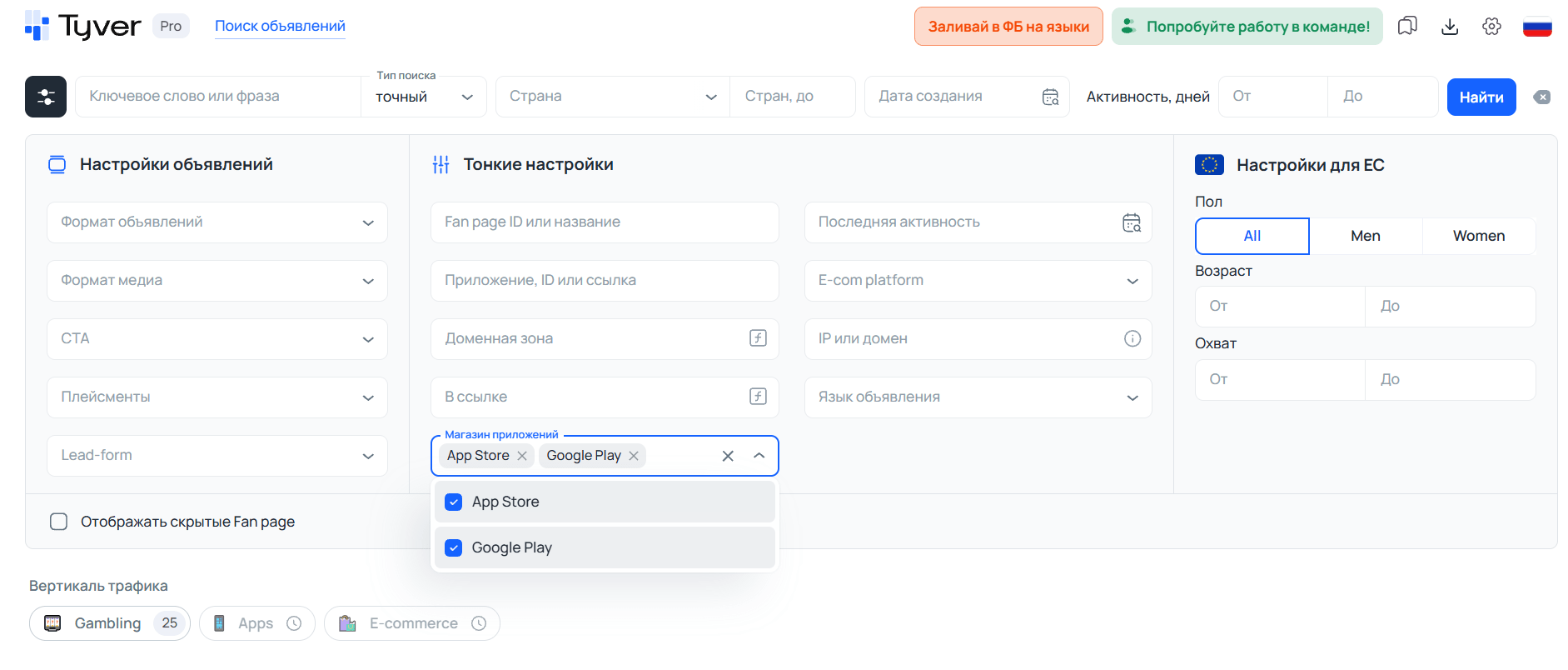Click Найти search button
1568x670 pixels.
(x=1481, y=97)
